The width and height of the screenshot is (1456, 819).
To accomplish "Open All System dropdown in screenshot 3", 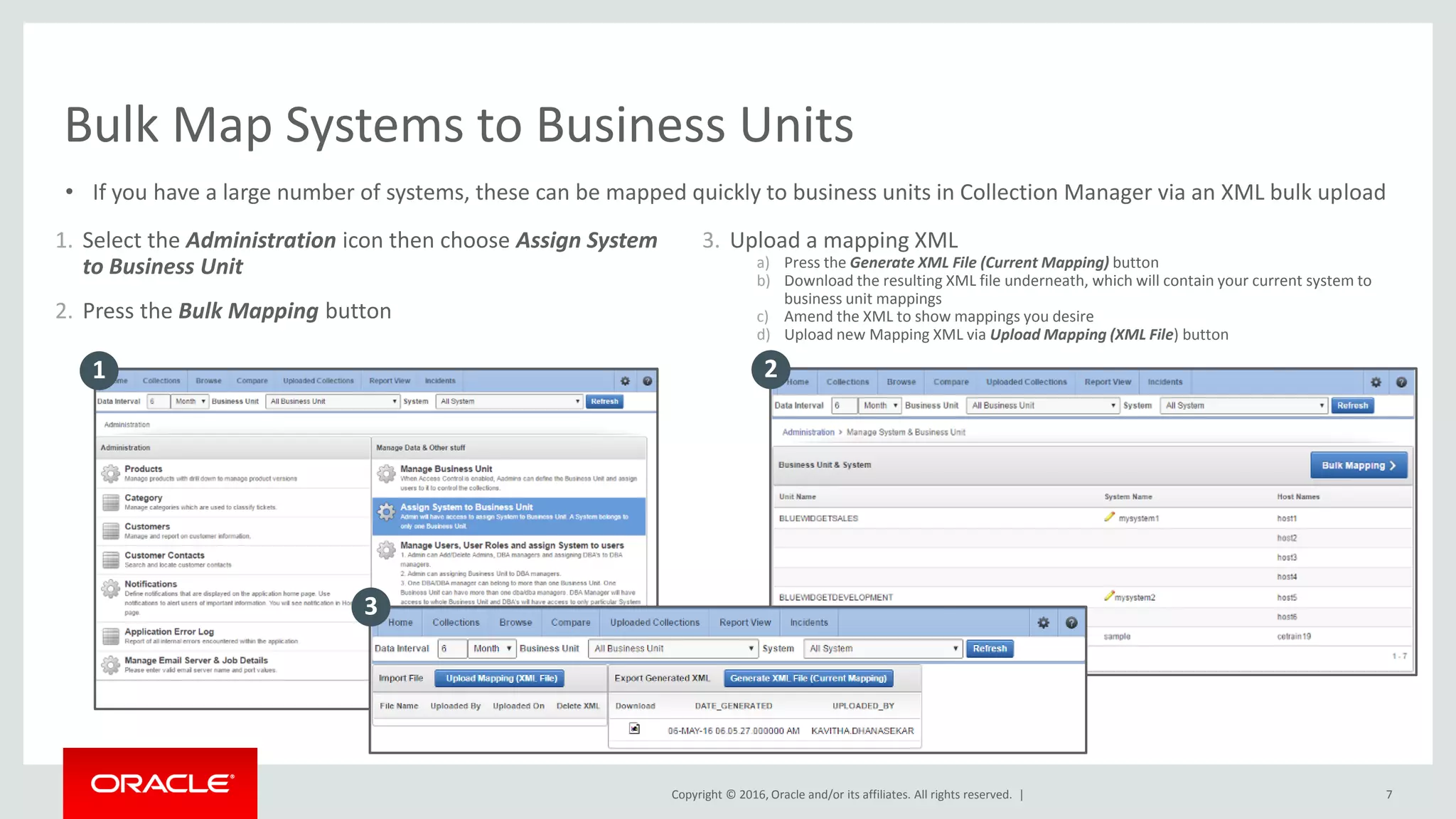I will click(x=884, y=649).
